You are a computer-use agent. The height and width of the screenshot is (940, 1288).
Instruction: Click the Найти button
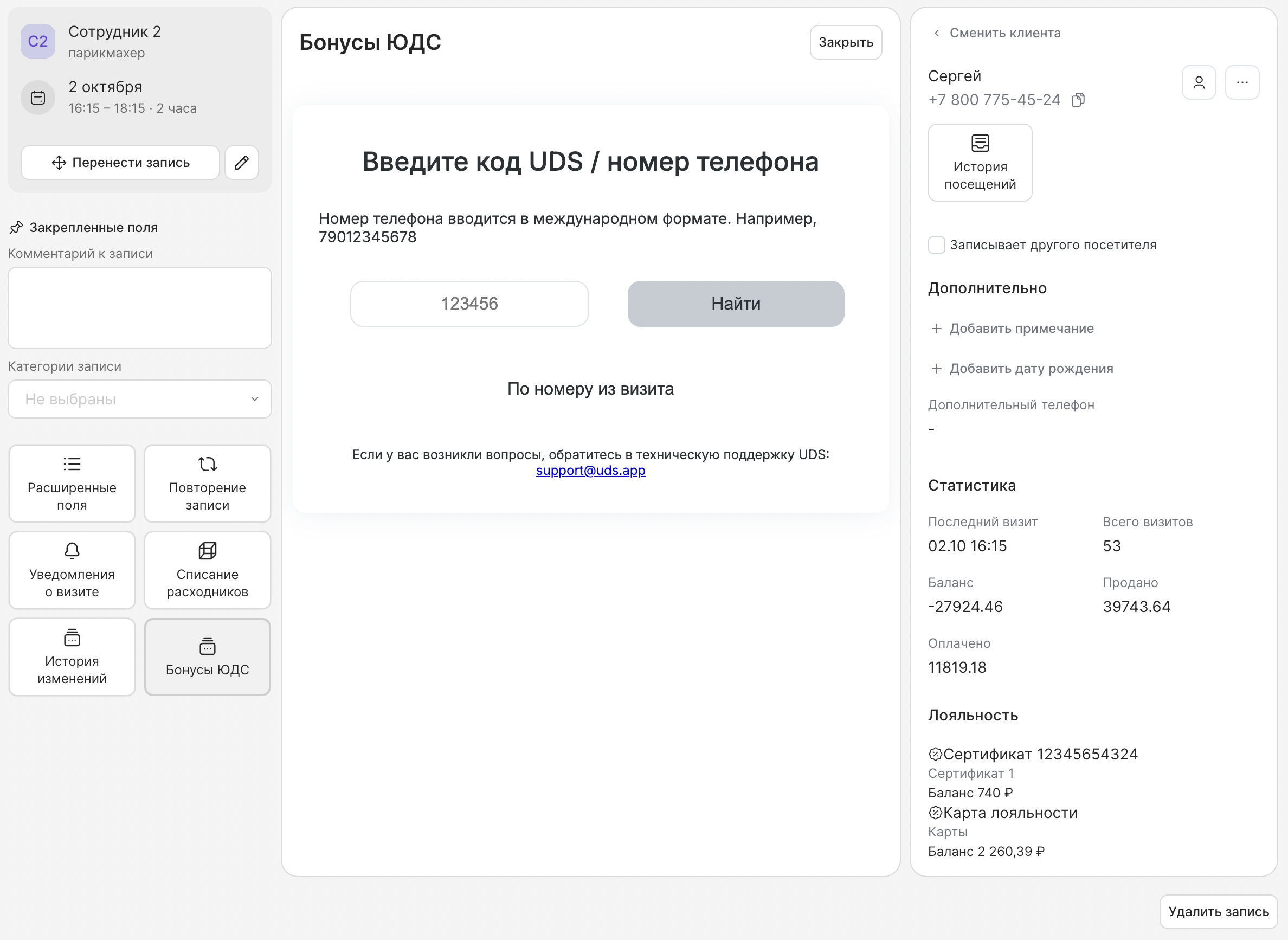click(736, 304)
